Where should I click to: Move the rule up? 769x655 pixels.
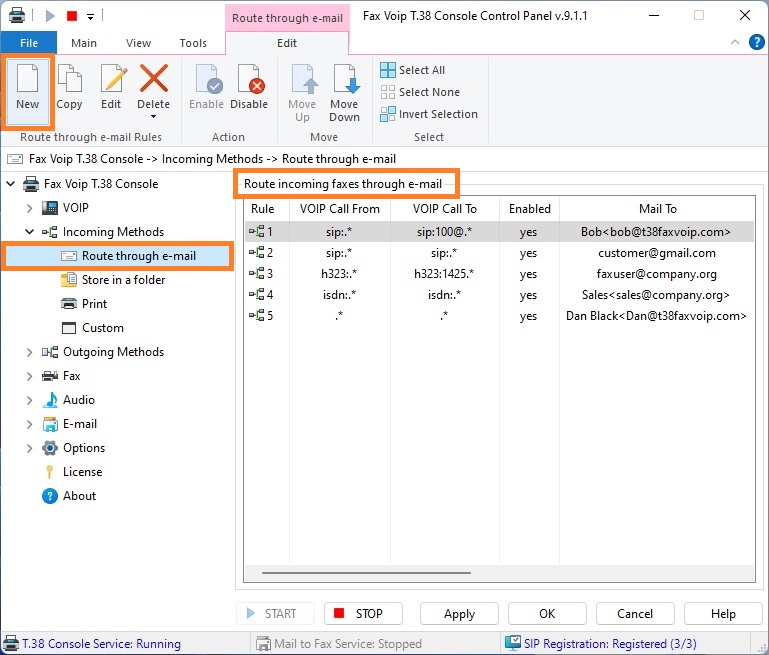pyautogui.click(x=302, y=93)
